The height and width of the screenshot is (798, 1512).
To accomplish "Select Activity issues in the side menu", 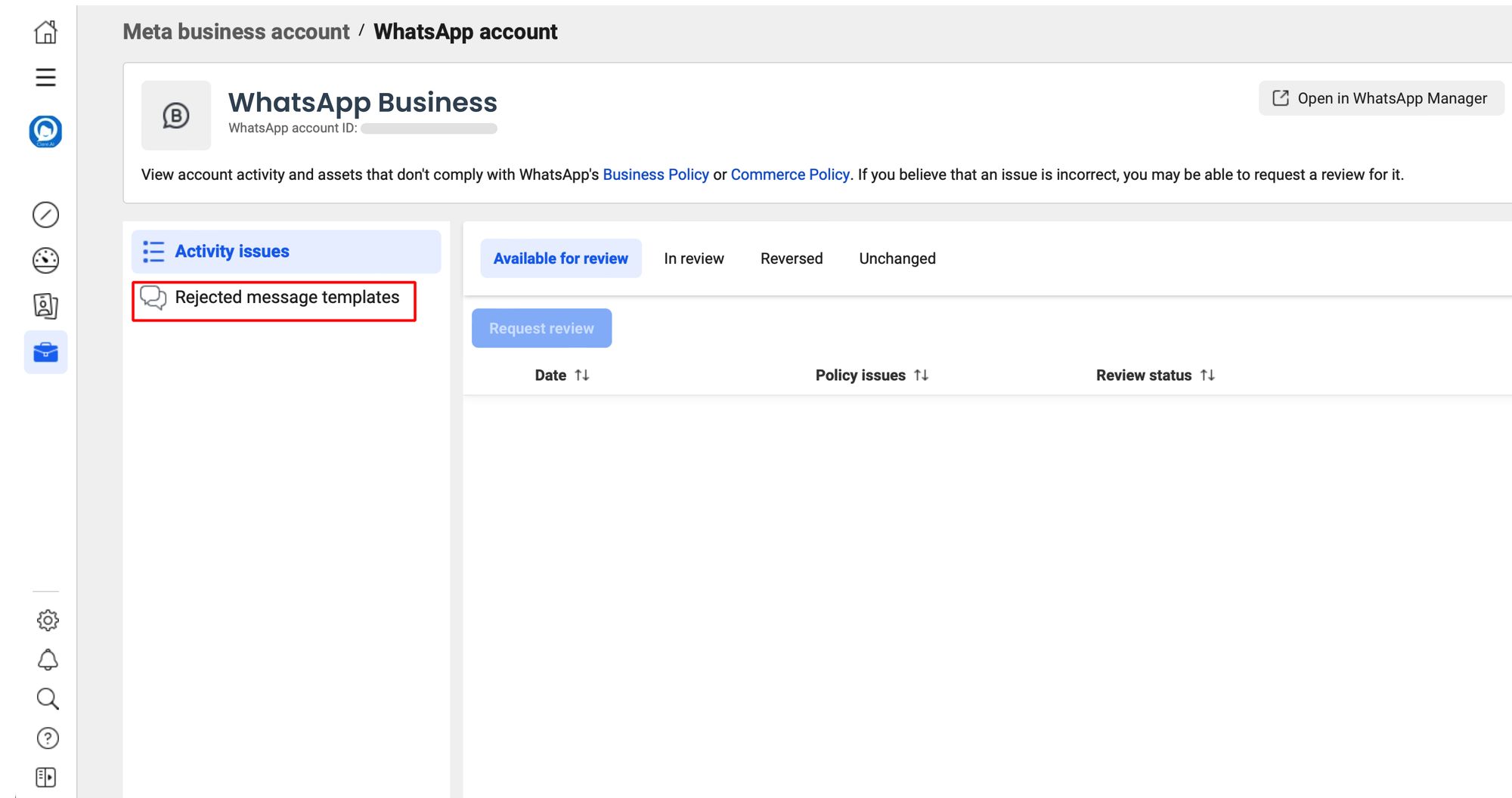I will [286, 252].
